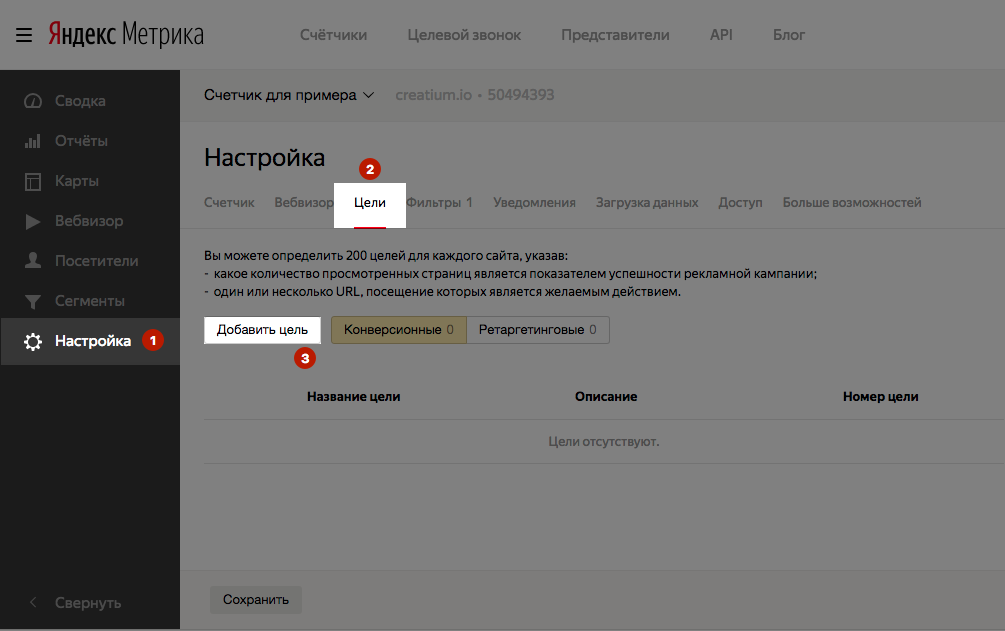The height and width of the screenshot is (631, 1005).
Task: Click the Настройка gear icon
Action: [x=33, y=341]
